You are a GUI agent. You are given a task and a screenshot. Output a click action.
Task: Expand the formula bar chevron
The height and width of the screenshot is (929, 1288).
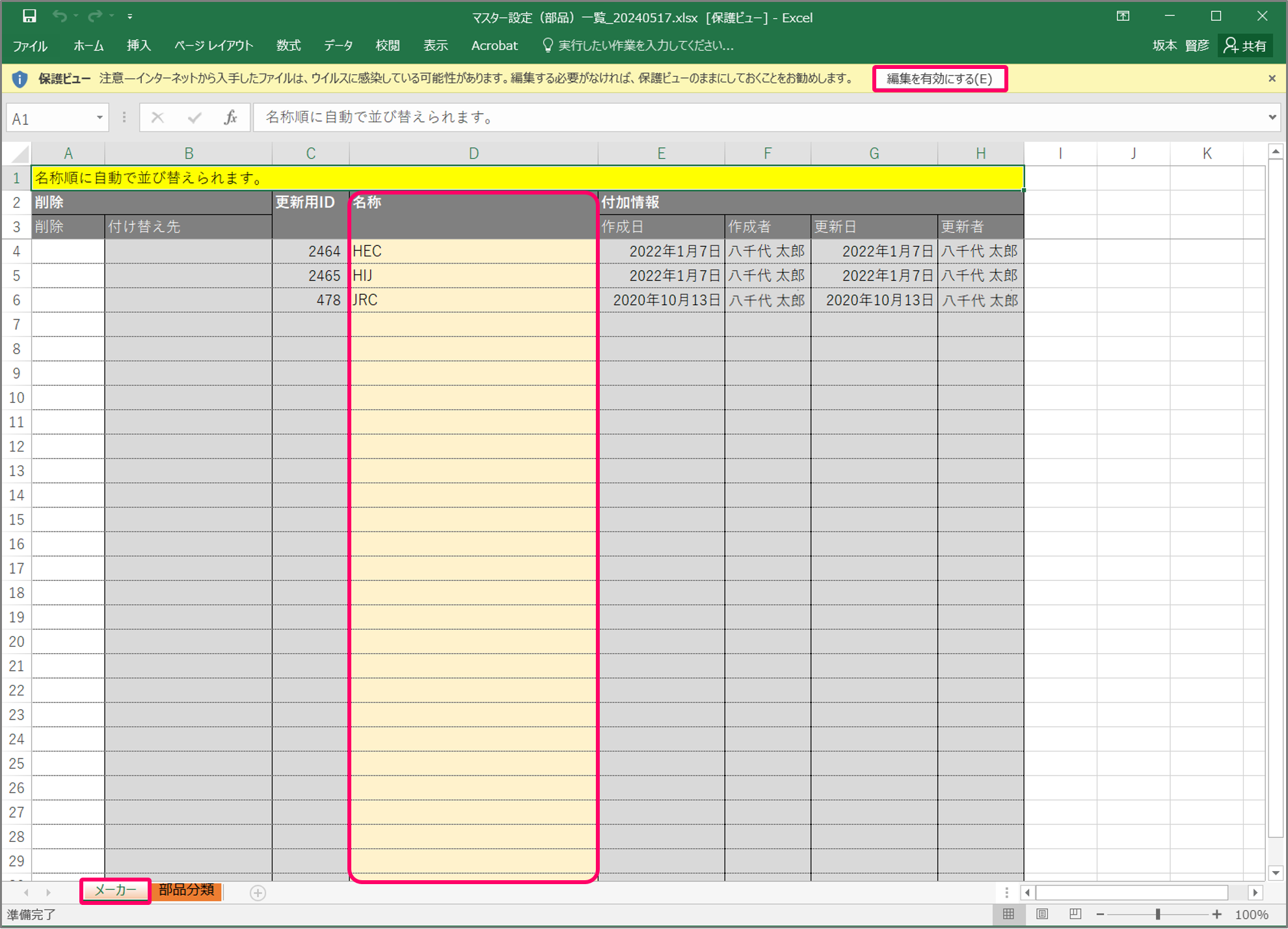(1272, 118)
